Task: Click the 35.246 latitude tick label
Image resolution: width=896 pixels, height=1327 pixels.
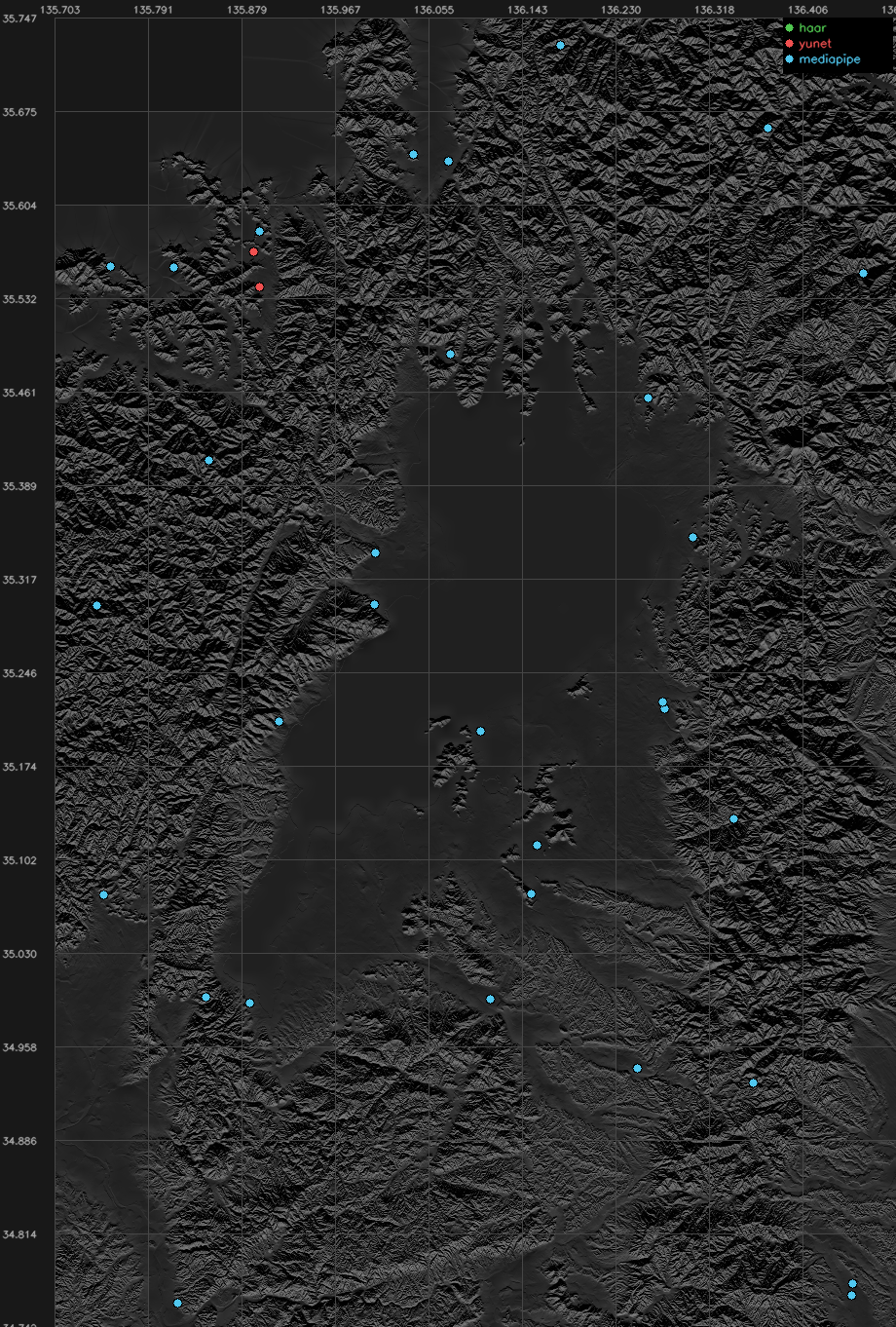Action: tap(19, 673)
